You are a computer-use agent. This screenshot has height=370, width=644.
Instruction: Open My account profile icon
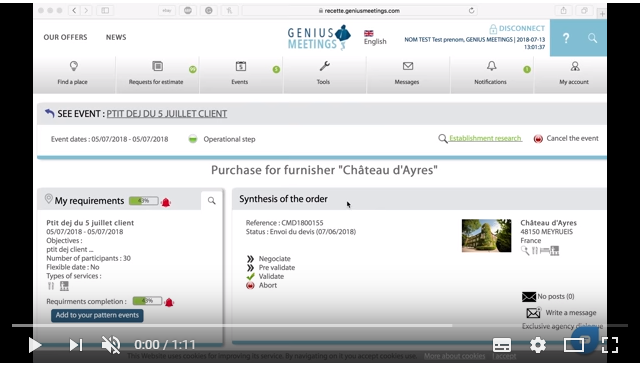(x=574, y=74)
